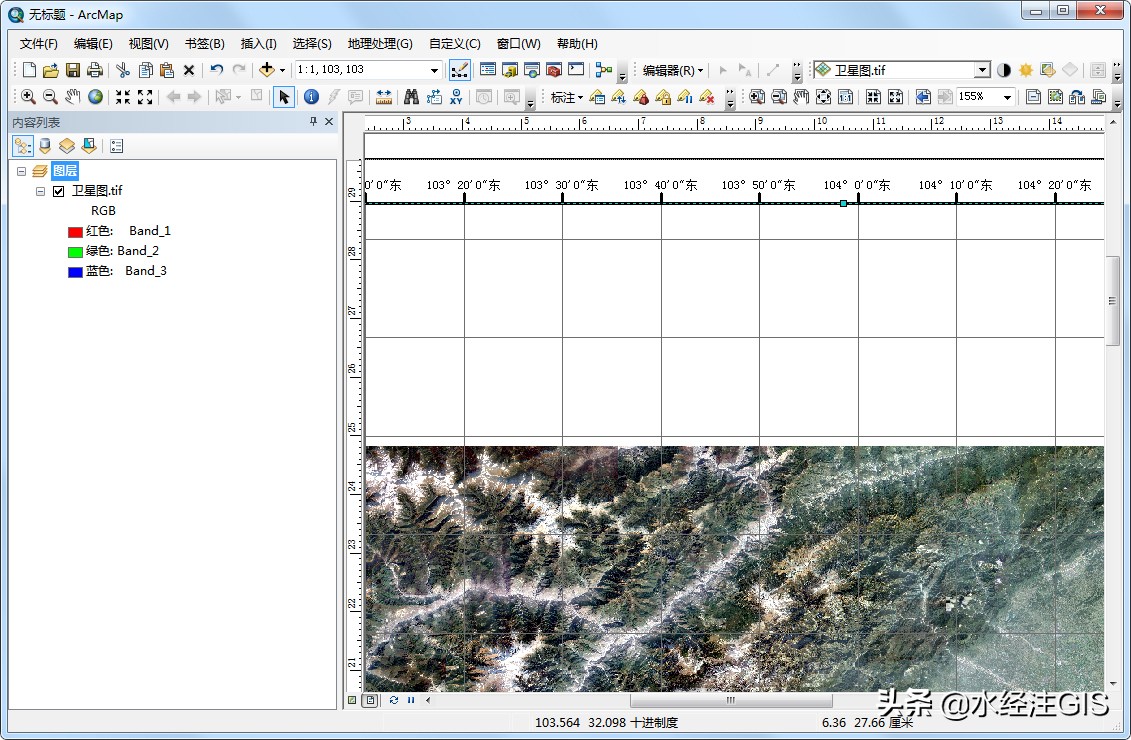Click the Cut scissors icon
Viewport: 1131px width, 740px height.
tap(123, 70)
